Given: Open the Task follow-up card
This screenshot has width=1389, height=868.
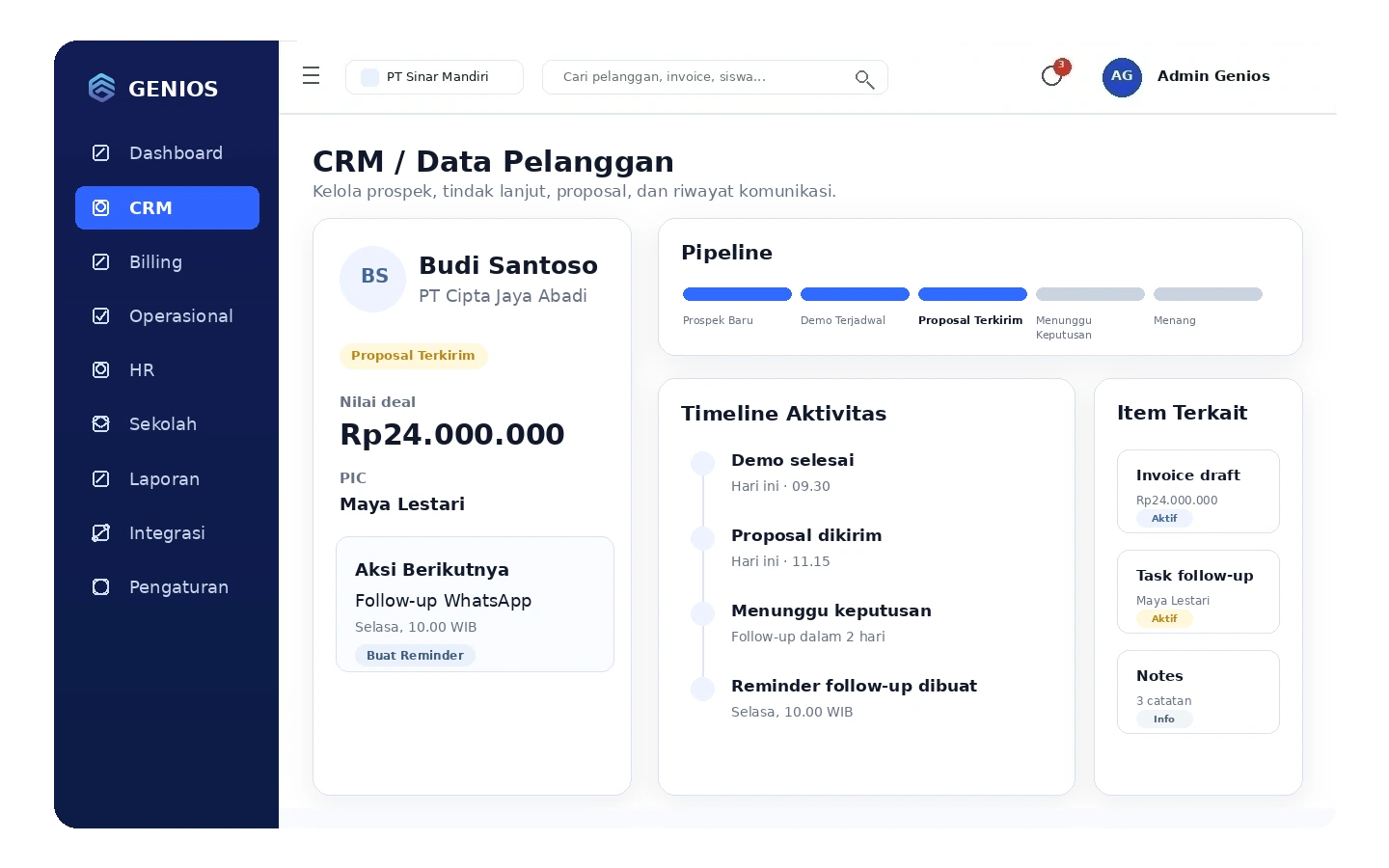Looking at the screenshot, I should pyautogui.click(x=1198, y=591).
